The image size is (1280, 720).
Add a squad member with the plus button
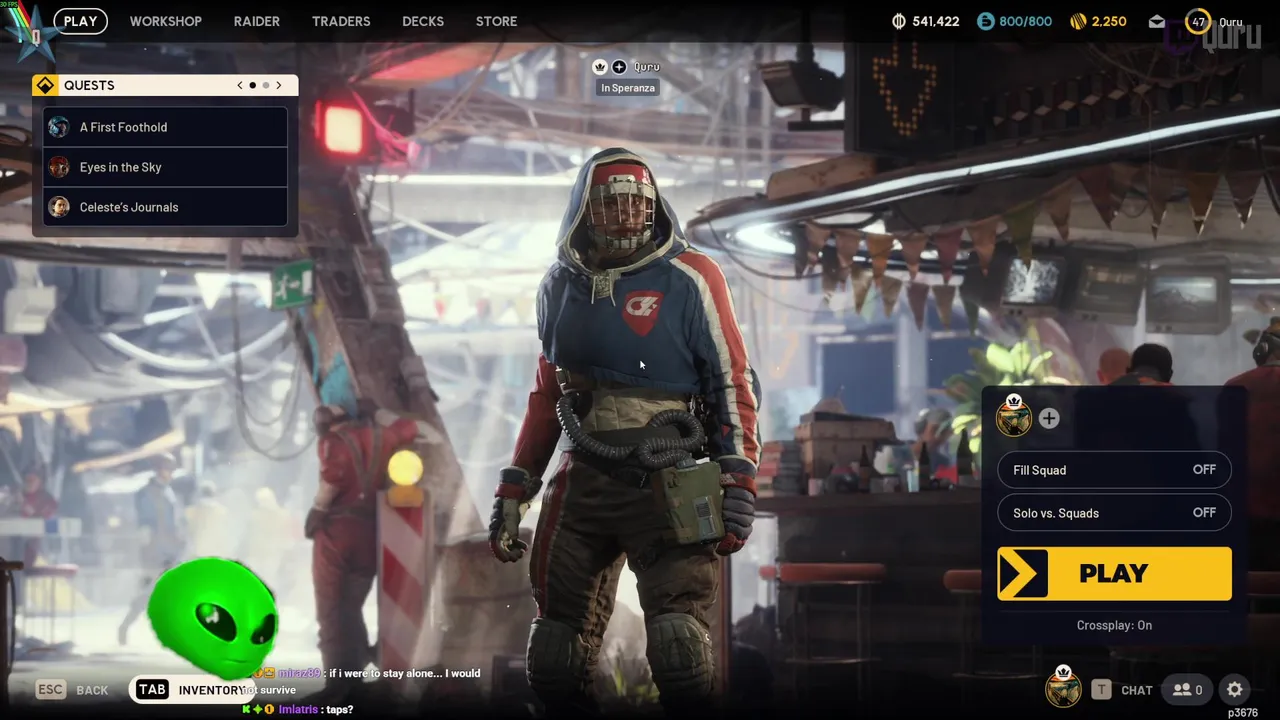click(x=1049, y=419)
